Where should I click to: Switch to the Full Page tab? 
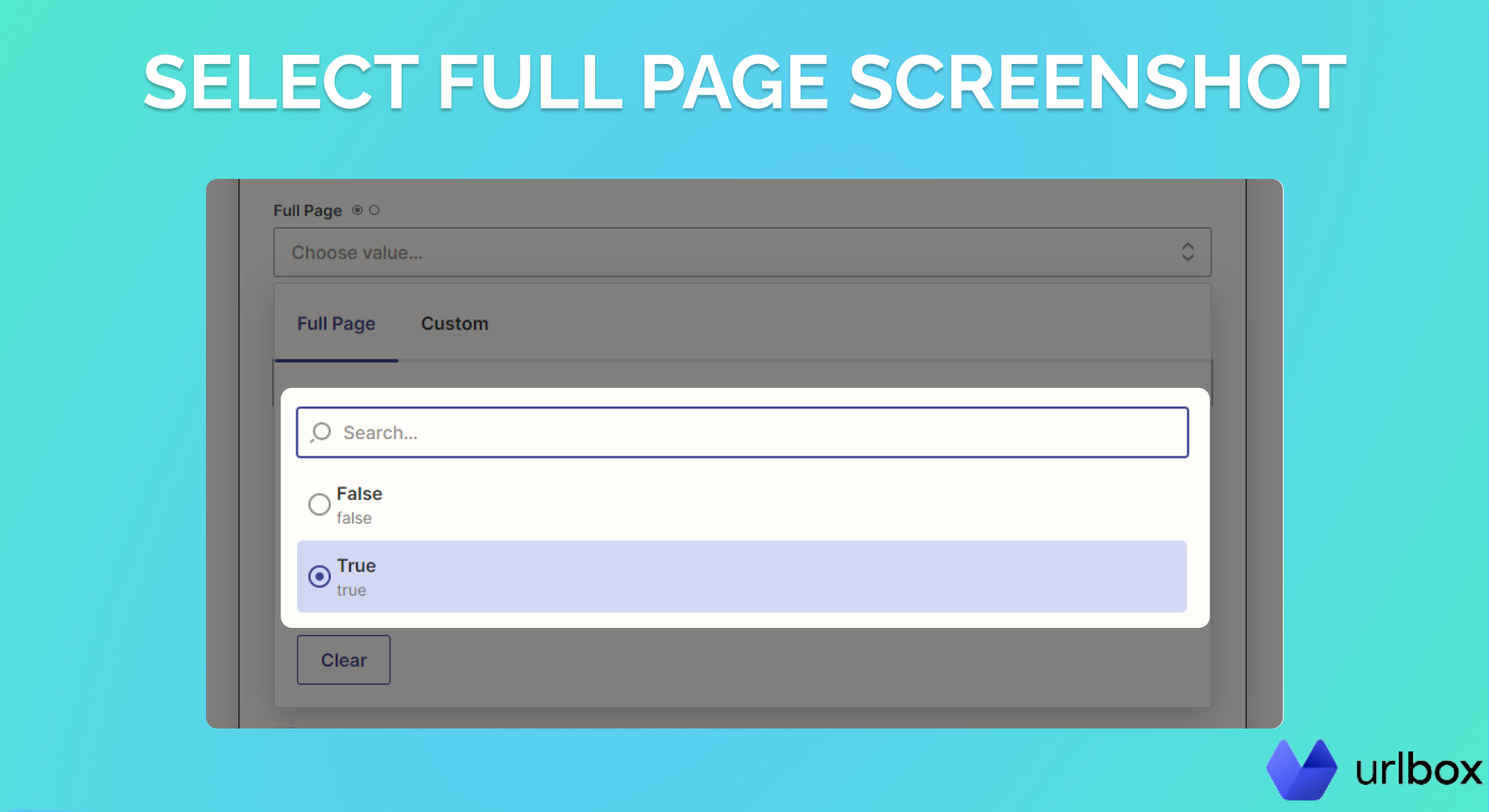click(336, 324)
